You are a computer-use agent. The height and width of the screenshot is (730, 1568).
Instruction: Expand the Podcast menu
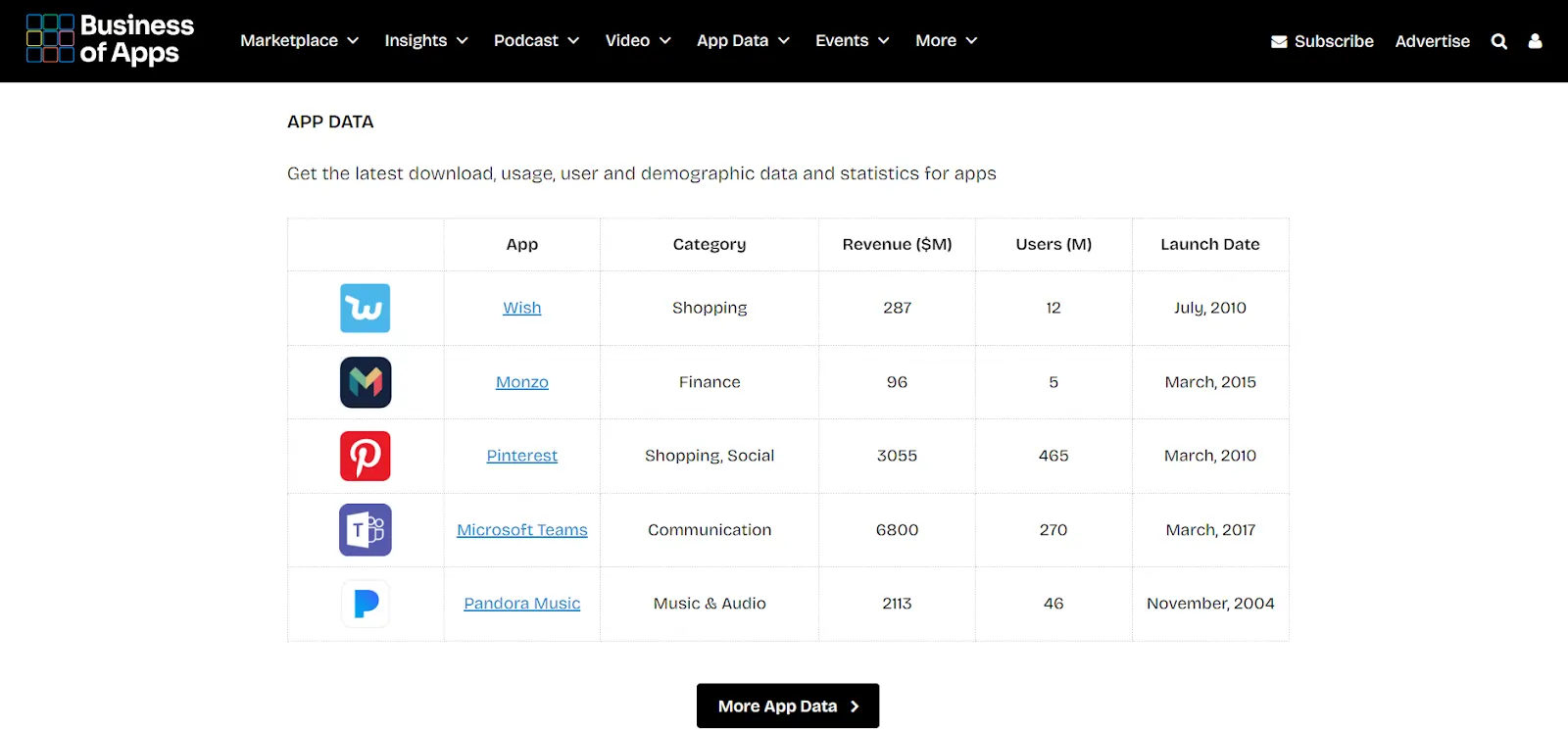537,40
